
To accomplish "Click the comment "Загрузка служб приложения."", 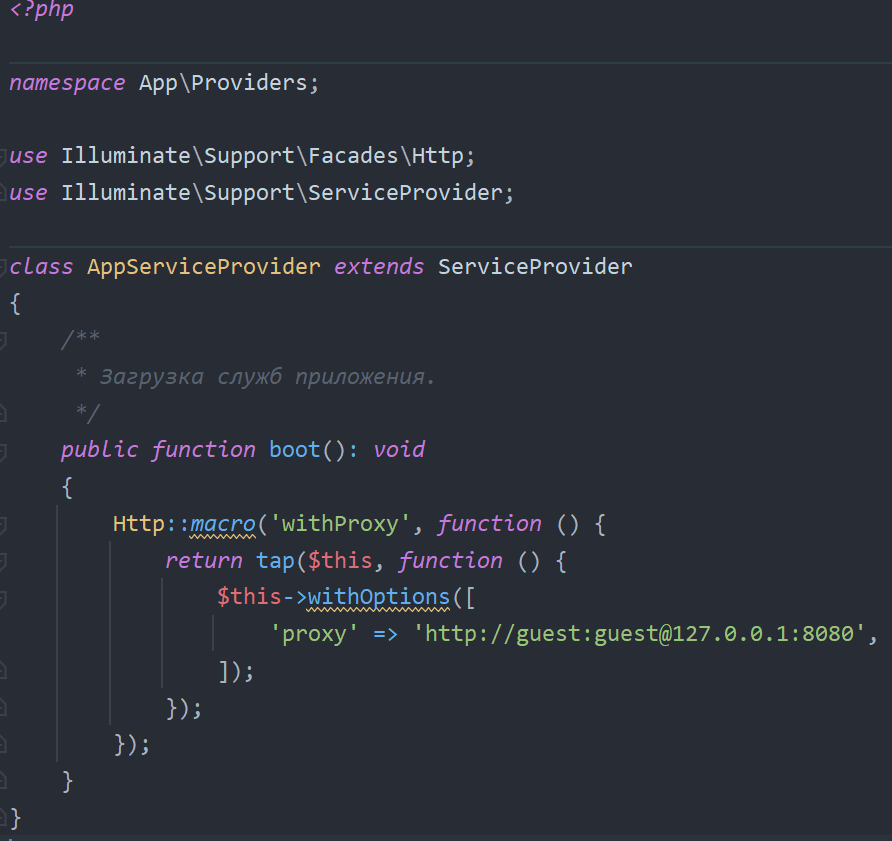I will [267, 377].
